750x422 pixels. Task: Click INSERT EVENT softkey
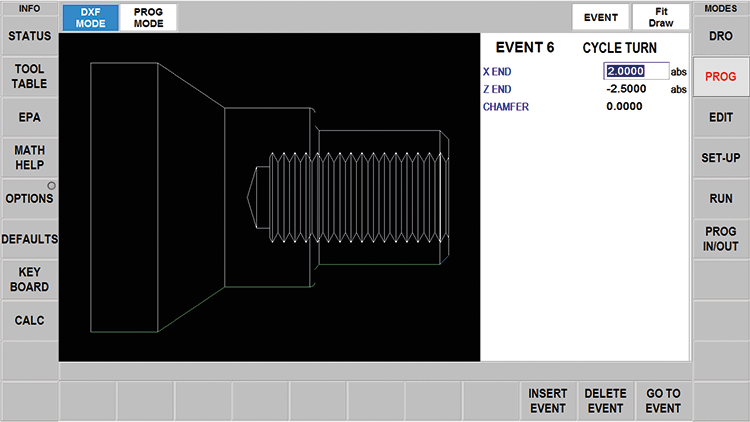(x=548, y=401)
